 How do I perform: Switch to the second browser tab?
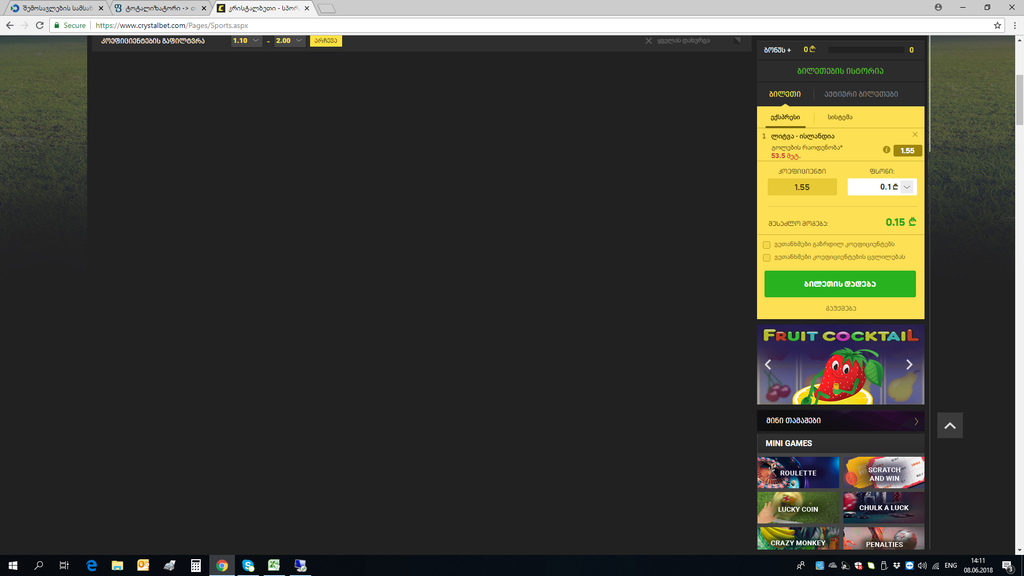pos(160,8)
